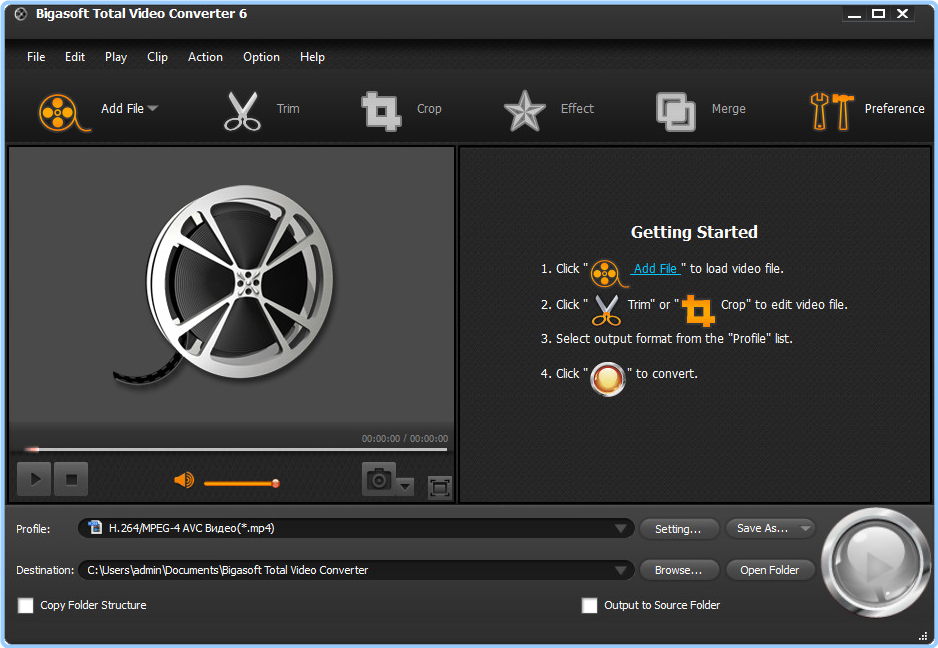The height and width of the screenshot is (648, 938).
Task: Enable Output to Source Folder checkbox
Action: [589, 606]
